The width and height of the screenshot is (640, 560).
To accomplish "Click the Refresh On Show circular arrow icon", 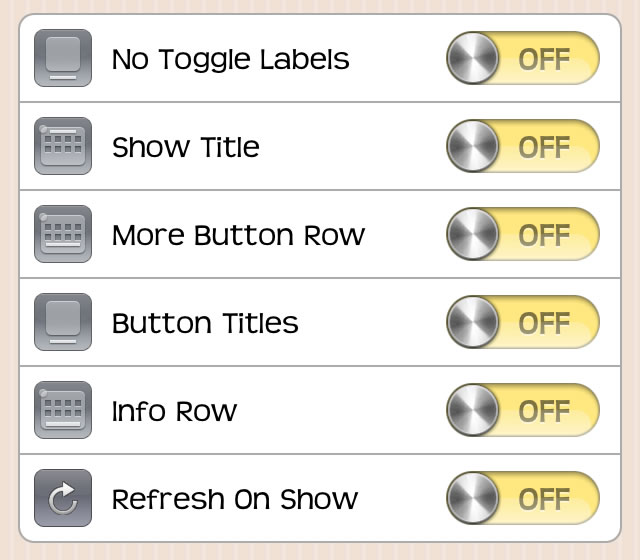I will [x=63, y=498].
